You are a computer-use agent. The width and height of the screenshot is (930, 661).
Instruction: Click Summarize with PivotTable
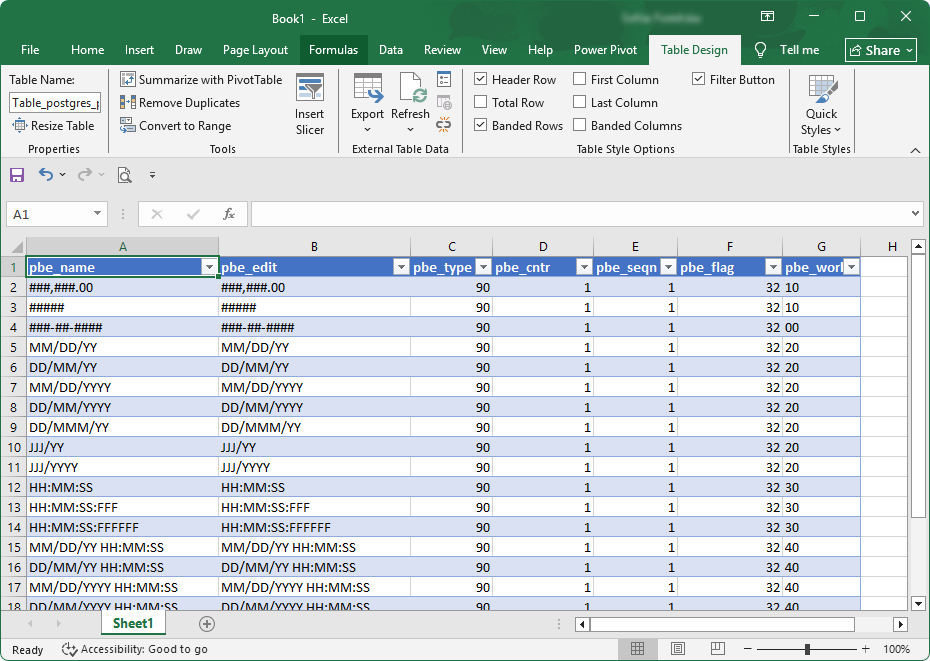pyautogui.click(x=201, y=79)
